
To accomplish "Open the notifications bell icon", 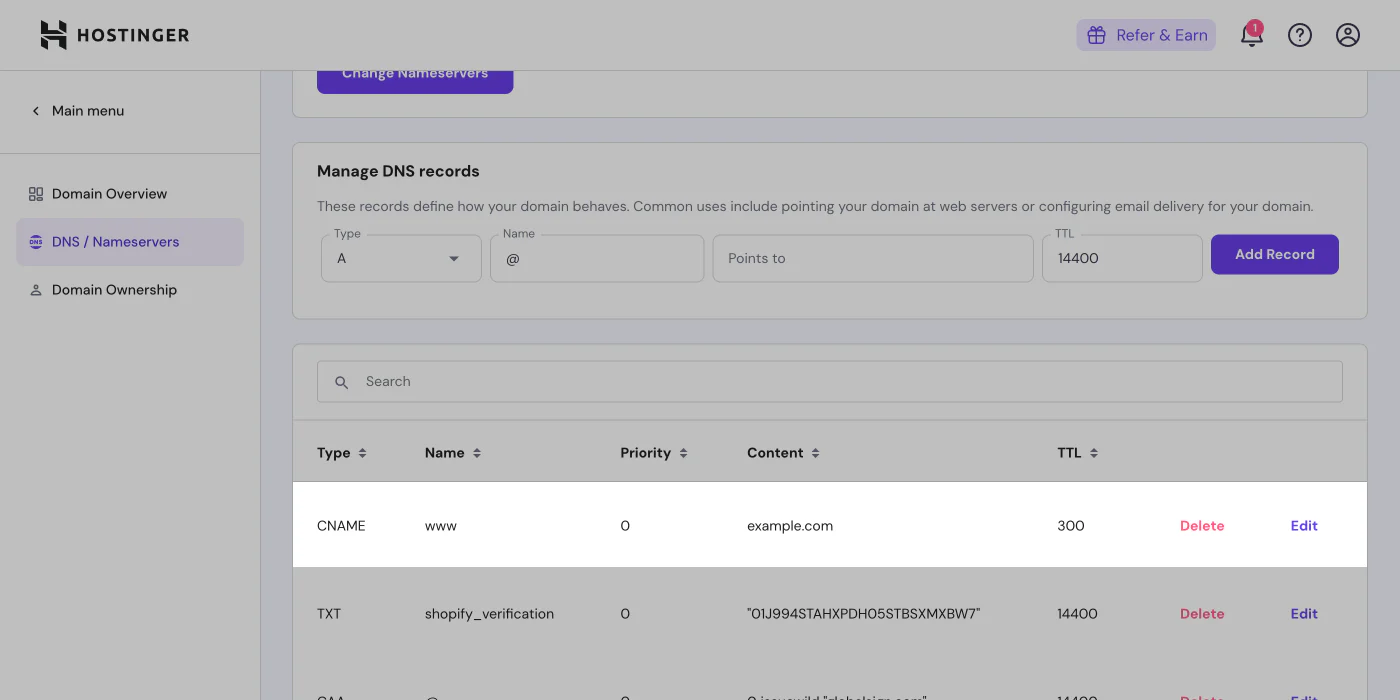I will point(1252,34).
